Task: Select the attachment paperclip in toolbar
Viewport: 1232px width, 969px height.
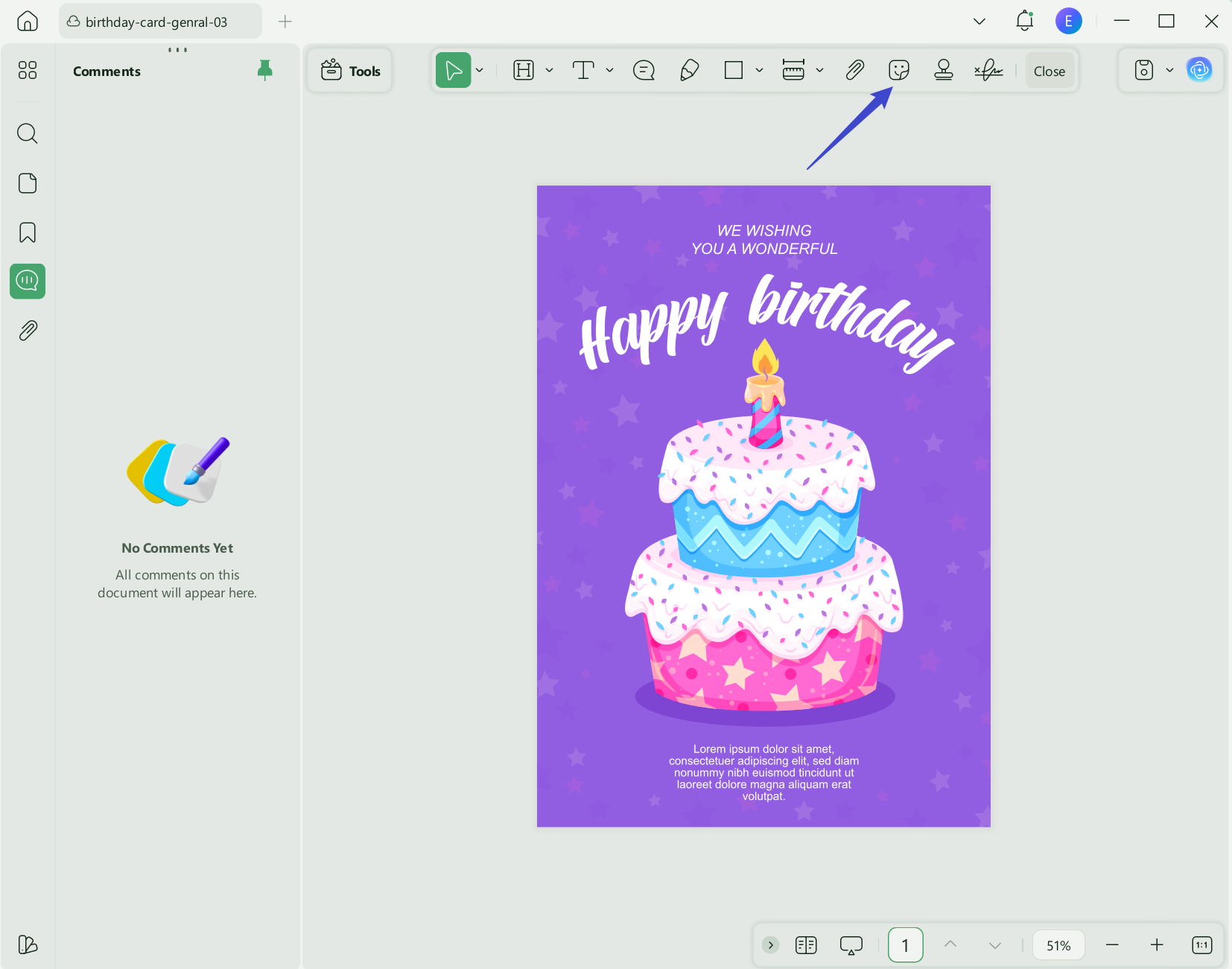Action: [x=854, y=71]
